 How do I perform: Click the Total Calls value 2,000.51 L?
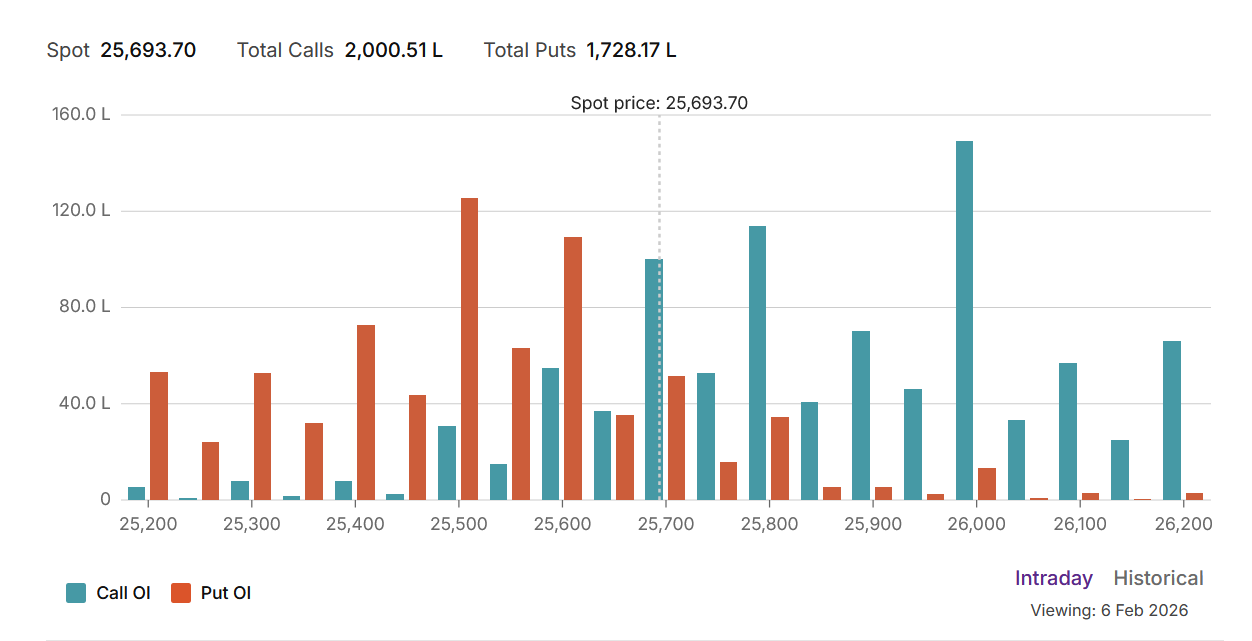(x=393, y=50)
